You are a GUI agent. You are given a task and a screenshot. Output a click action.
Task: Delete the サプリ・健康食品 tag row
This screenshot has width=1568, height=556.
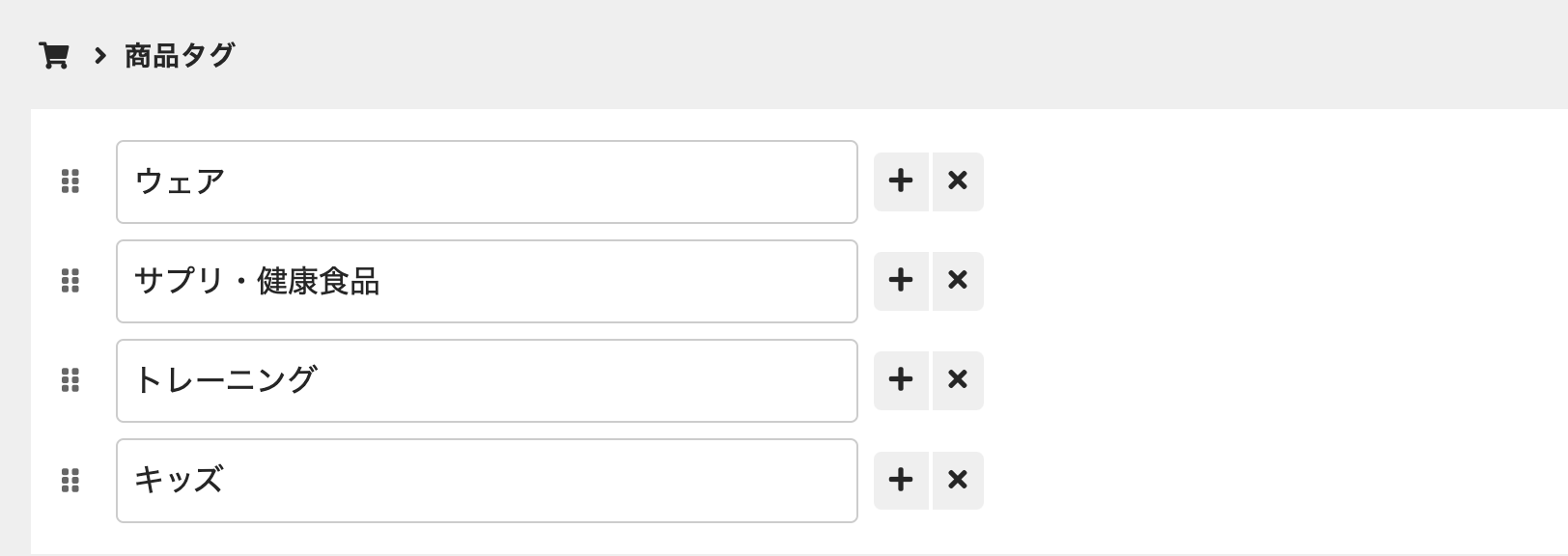point(958,281)
